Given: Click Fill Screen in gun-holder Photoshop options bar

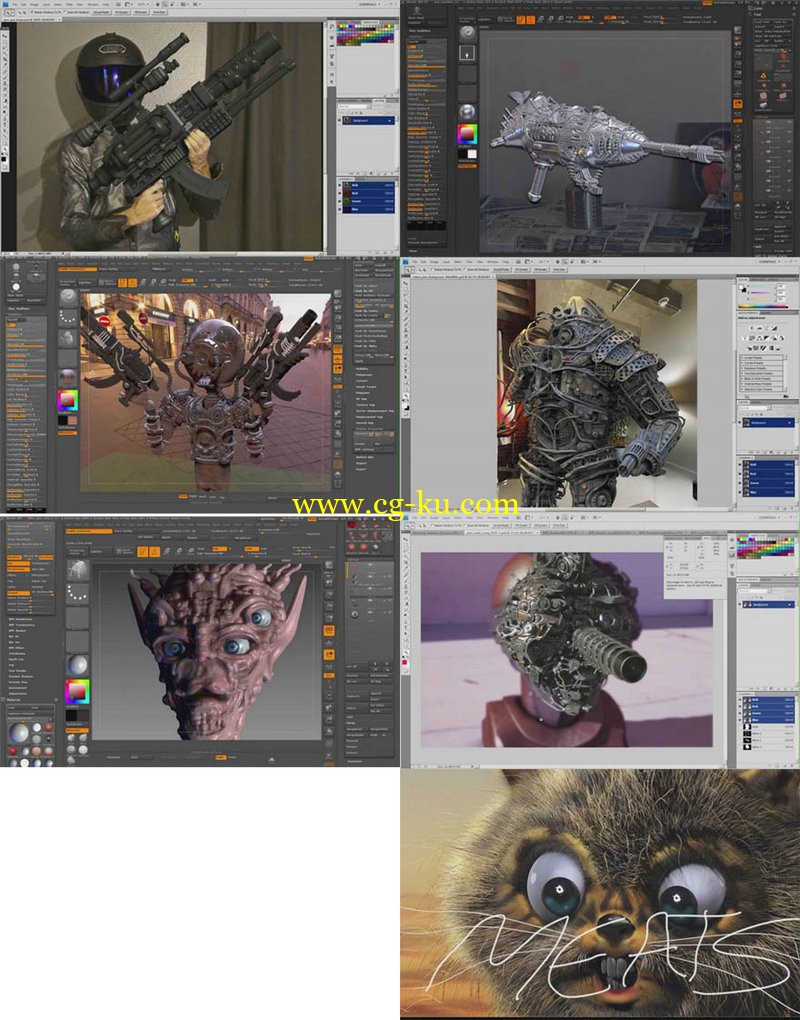Looking at the screenshot, I should coord(140,12).
